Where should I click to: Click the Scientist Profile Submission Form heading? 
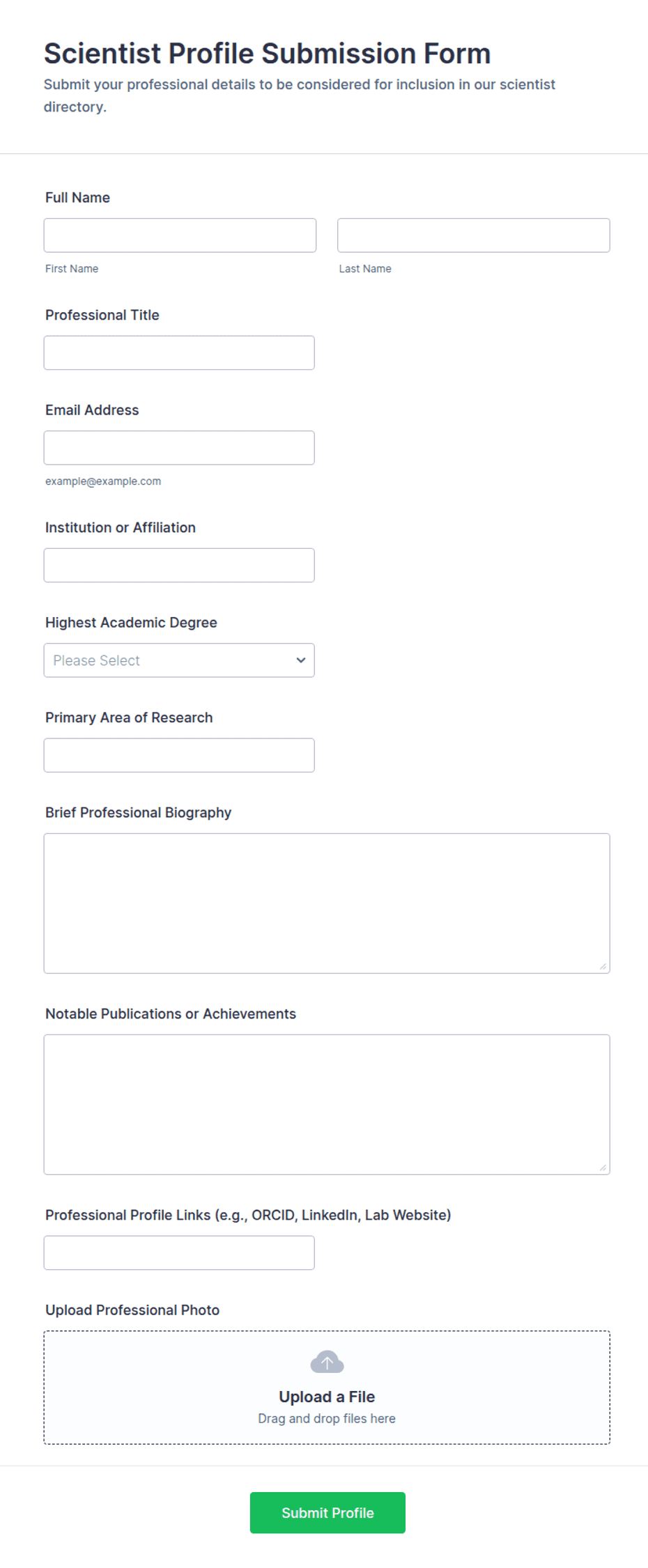pos(268,54)
